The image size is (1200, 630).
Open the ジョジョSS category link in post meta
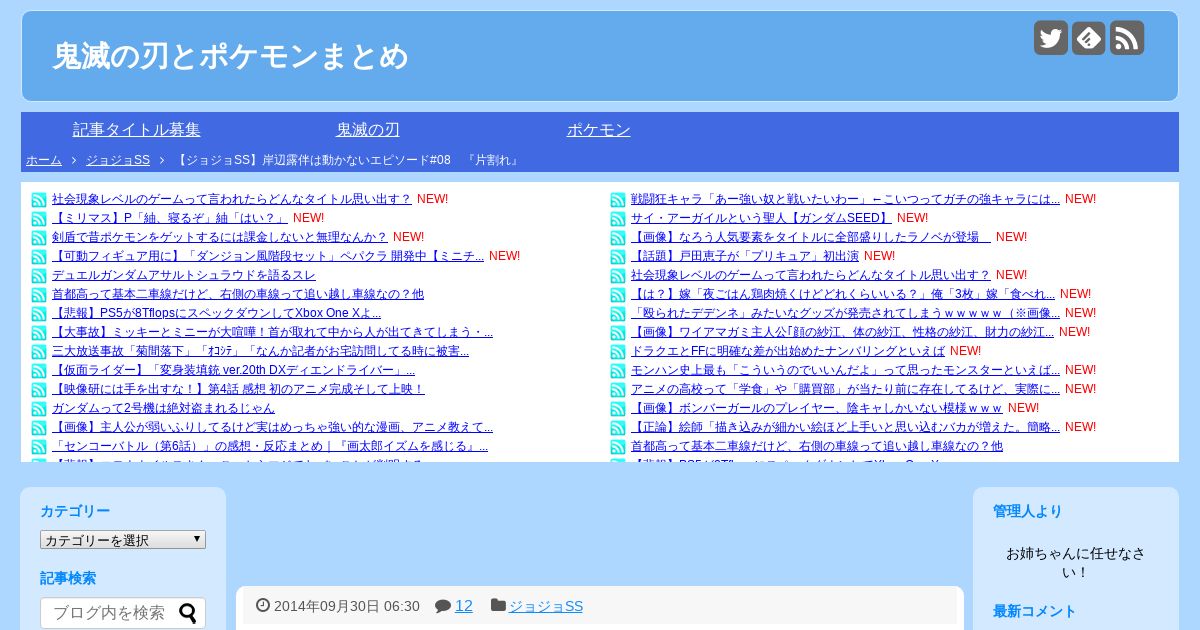[546, 606]
